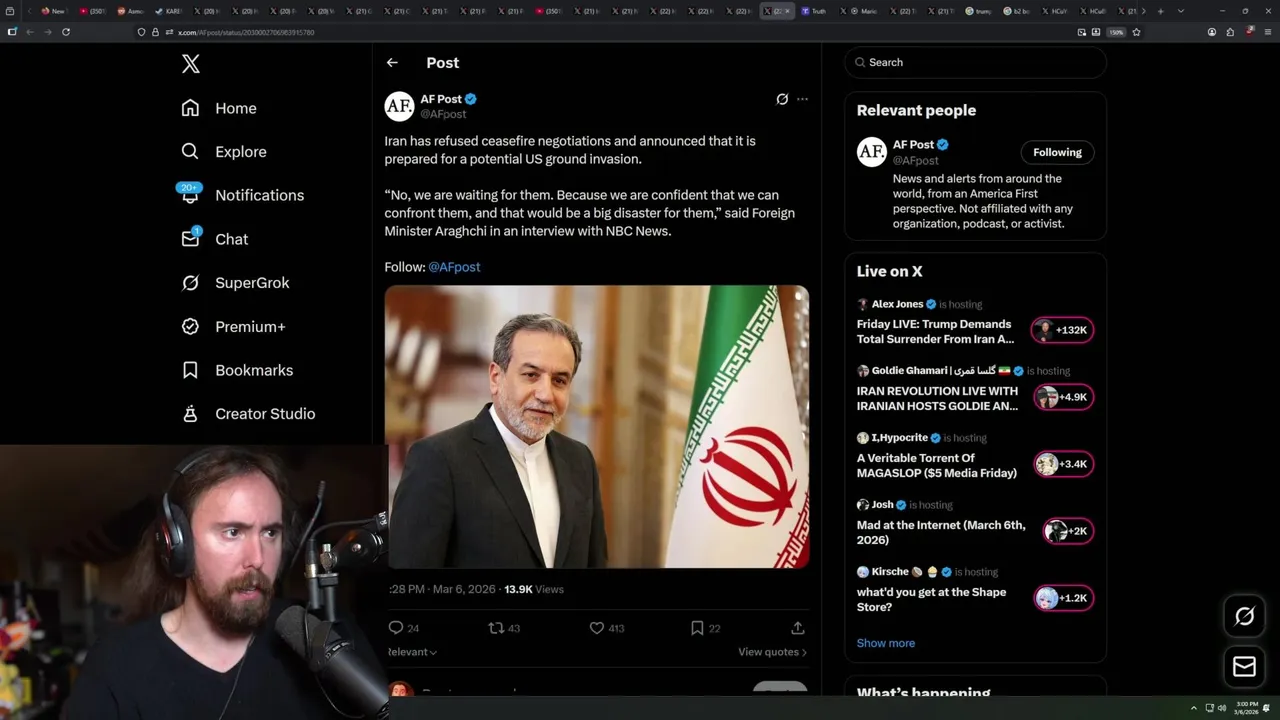The height and width of the screenshot is (720, 1280).
Task: Open Creator Studio icon in sidebar
Action: click(x=190, y=414)
